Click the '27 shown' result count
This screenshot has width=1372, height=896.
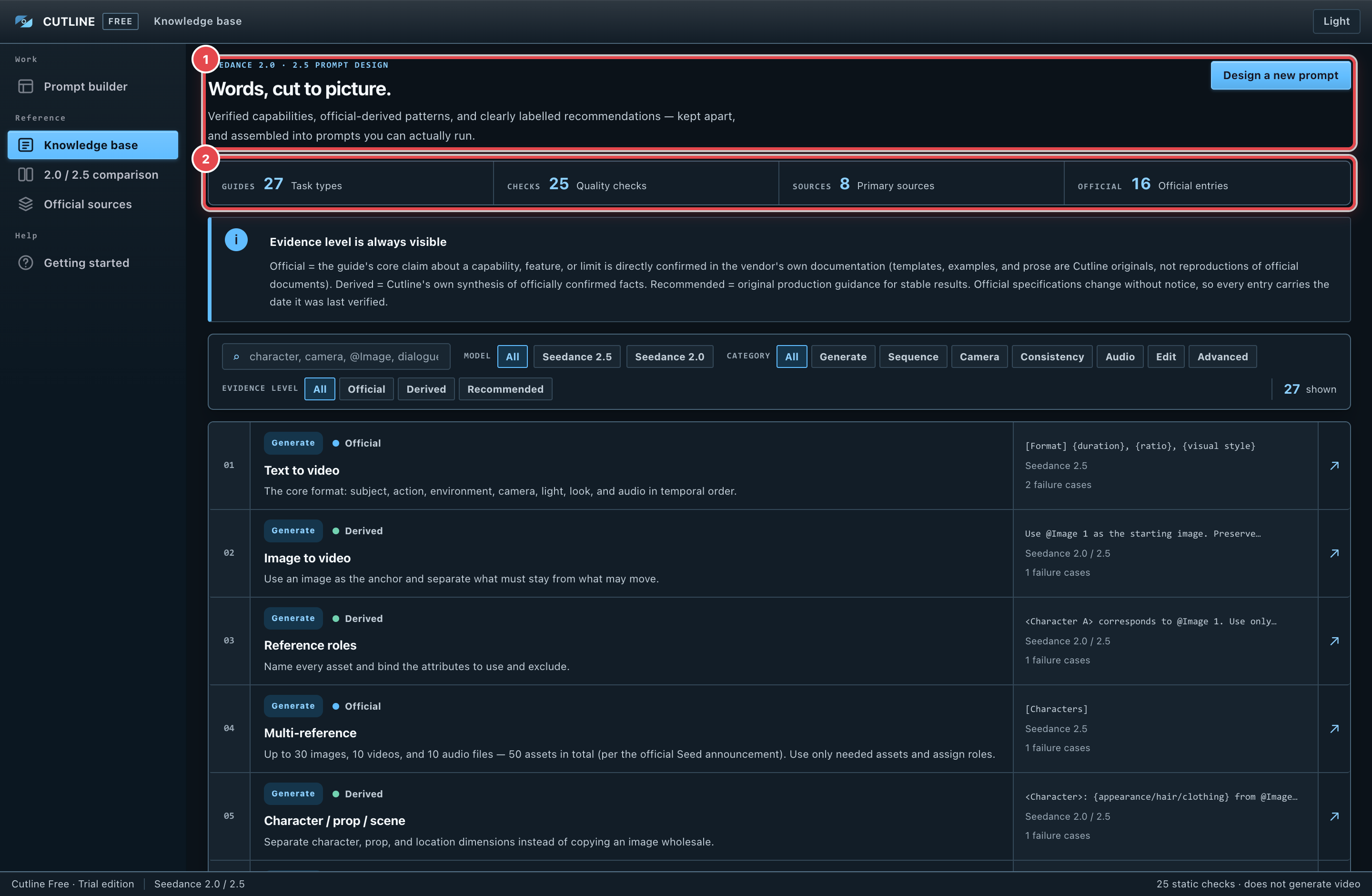1310,389
